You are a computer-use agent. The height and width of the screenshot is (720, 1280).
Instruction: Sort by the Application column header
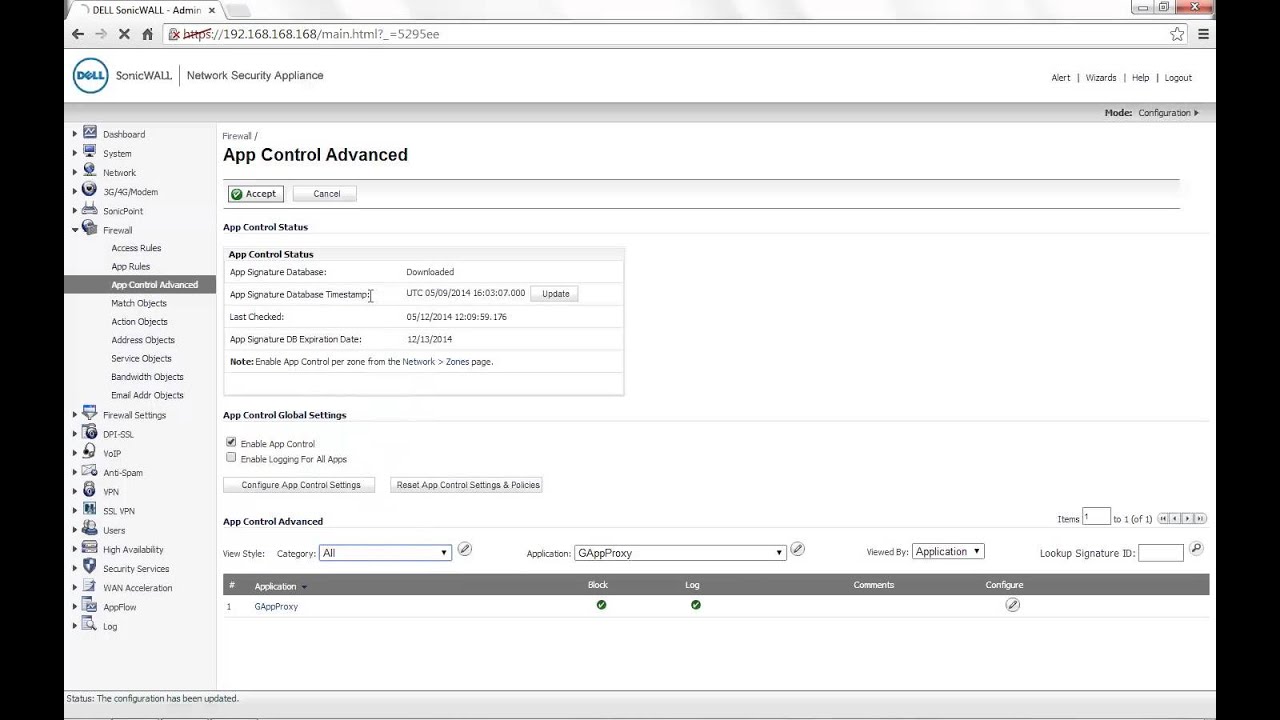(275, 586)
